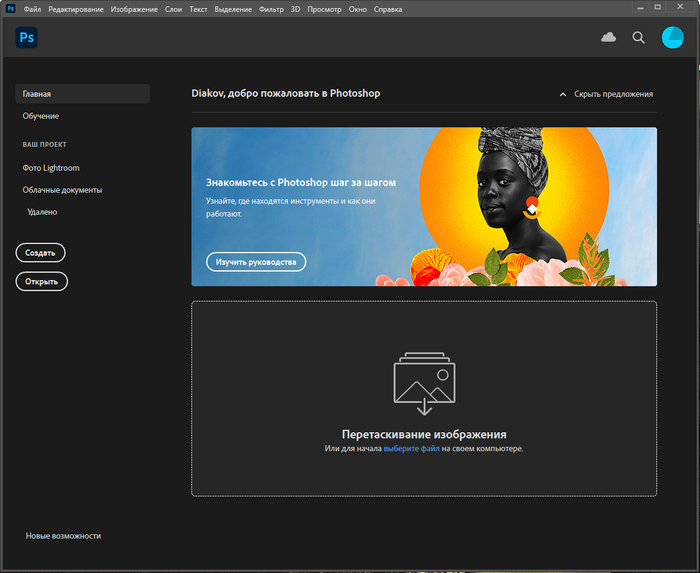This screenshot has height=573, width=700.
Task: Open the Справка menu
Action: click(x=388, y=9)
